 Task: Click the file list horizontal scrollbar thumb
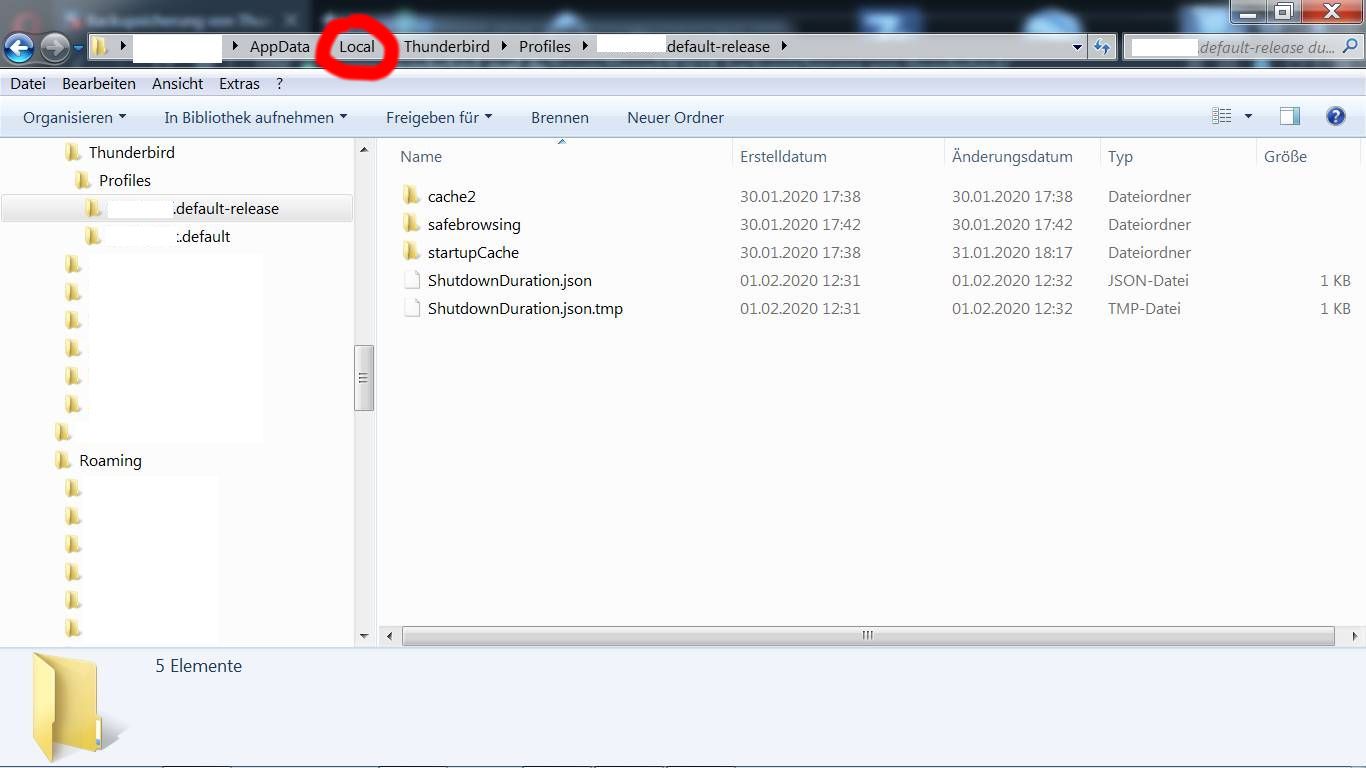coord(868,636)
